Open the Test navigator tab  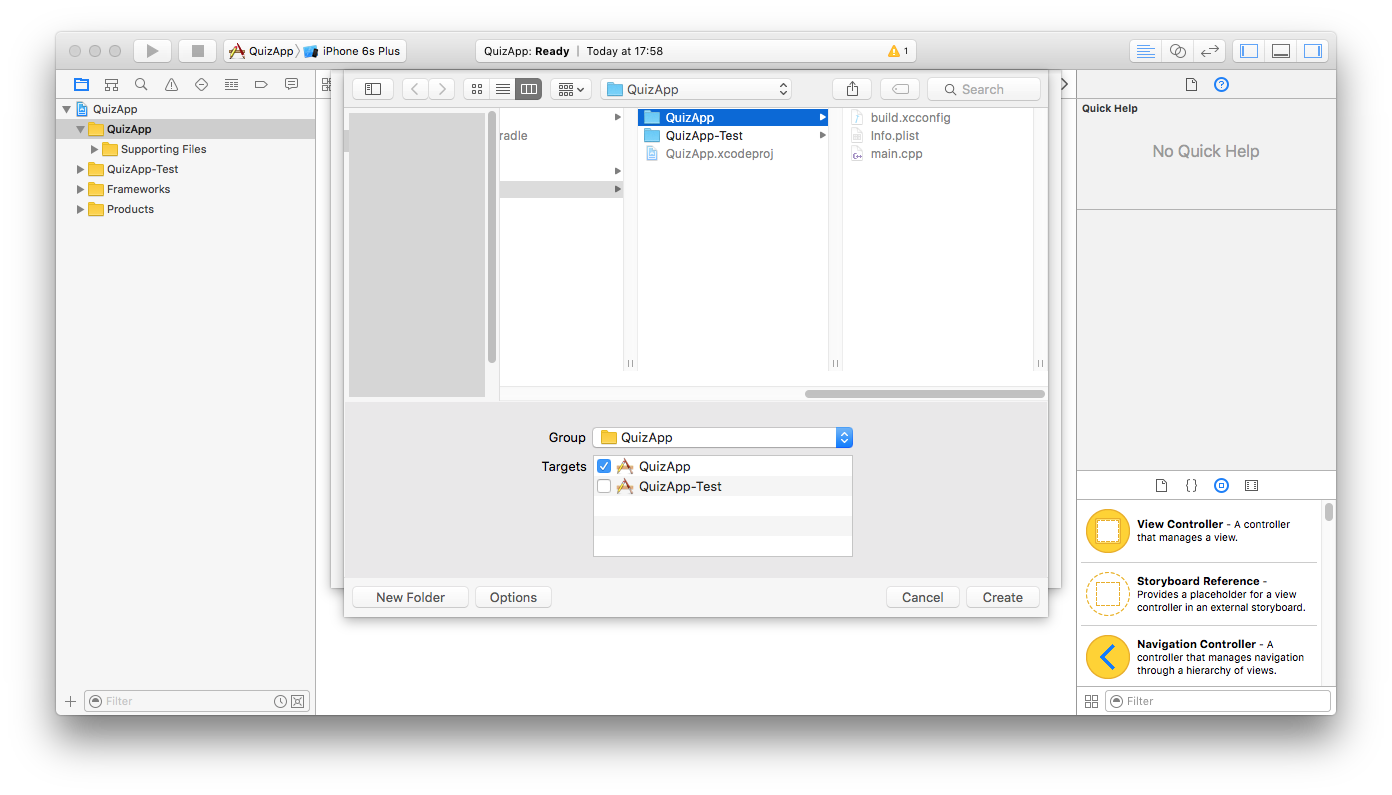pyautogui.click(x=201, y=85)
